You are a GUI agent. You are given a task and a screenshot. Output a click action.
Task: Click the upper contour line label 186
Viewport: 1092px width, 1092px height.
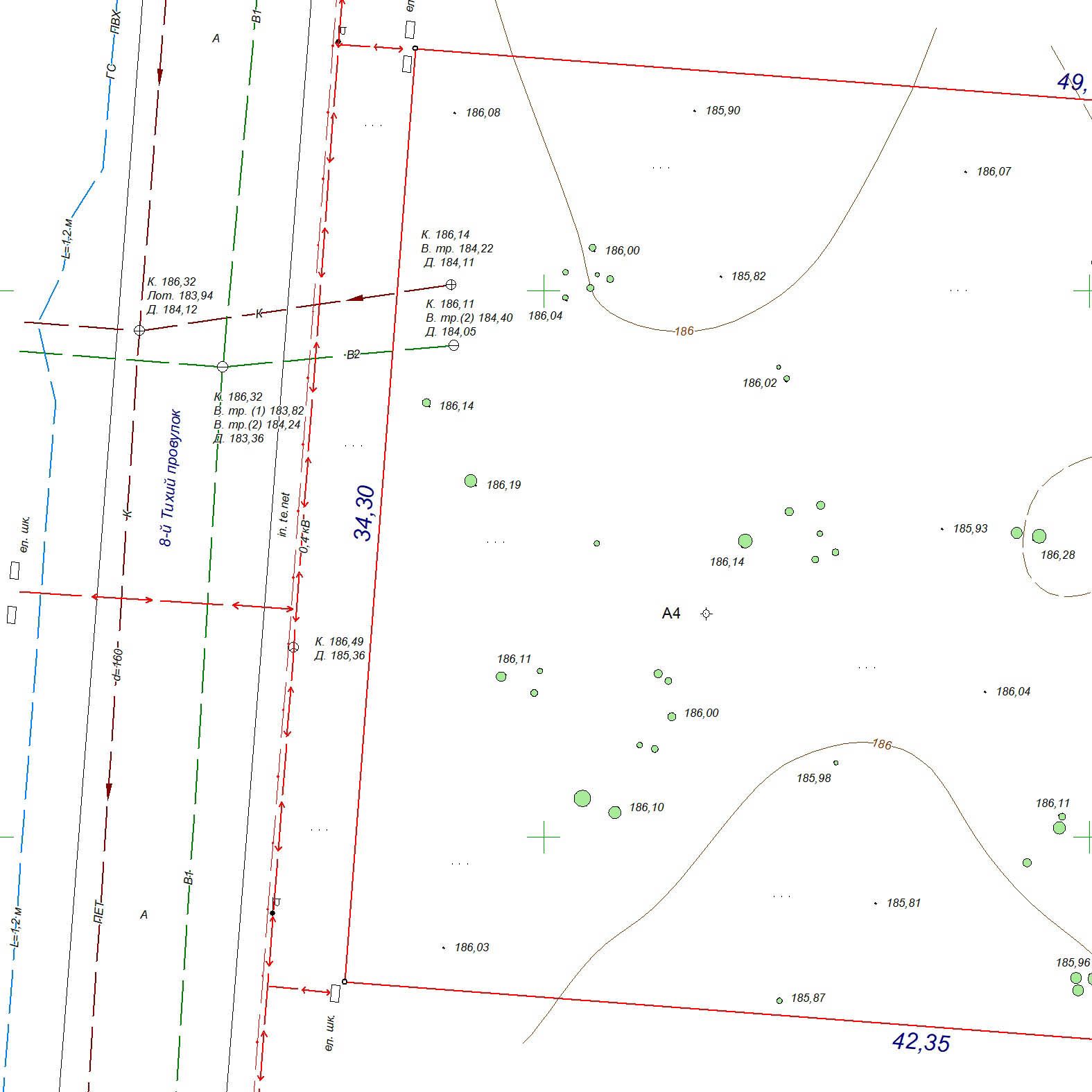pos(684,331)
